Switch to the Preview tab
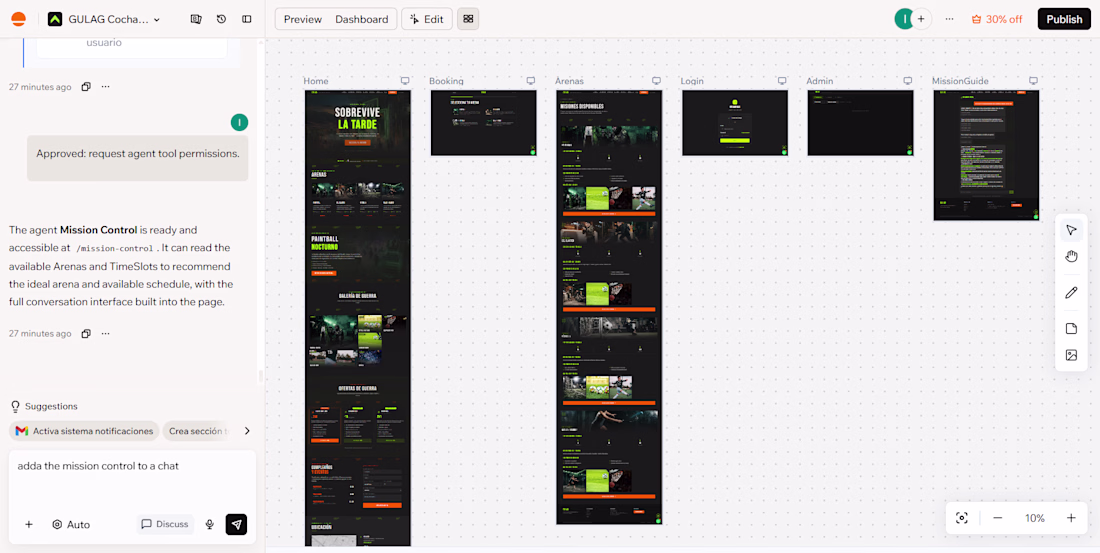Viewport: 1100px width, 553px height. point(303,20)
